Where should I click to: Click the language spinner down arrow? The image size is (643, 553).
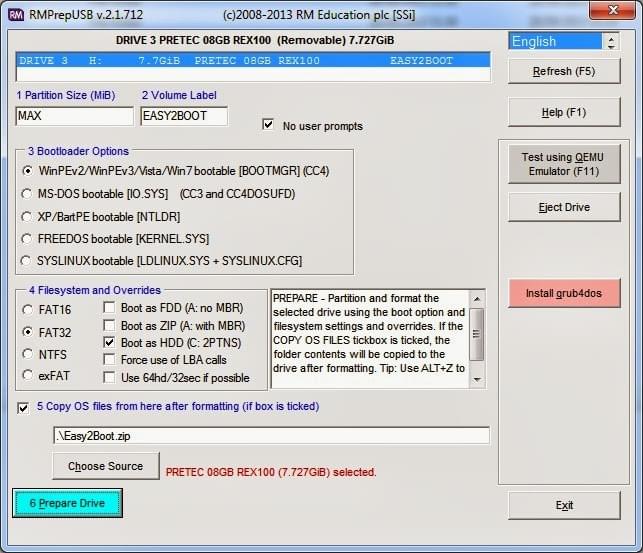point(611,46)
